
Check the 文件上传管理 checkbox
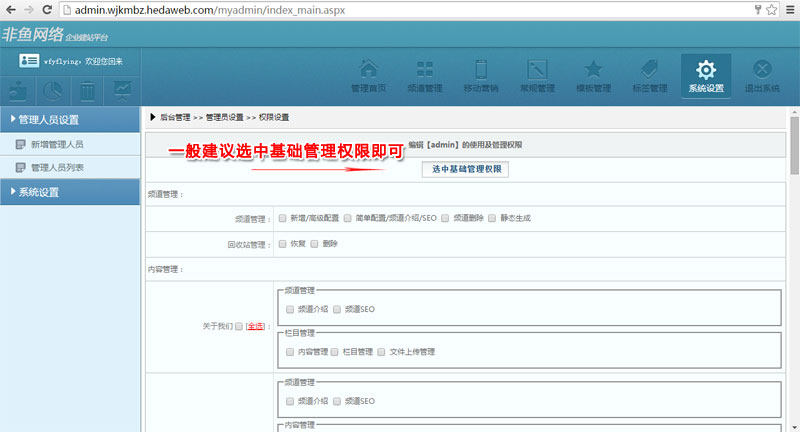pyautogui.click(x=381, y=352)
